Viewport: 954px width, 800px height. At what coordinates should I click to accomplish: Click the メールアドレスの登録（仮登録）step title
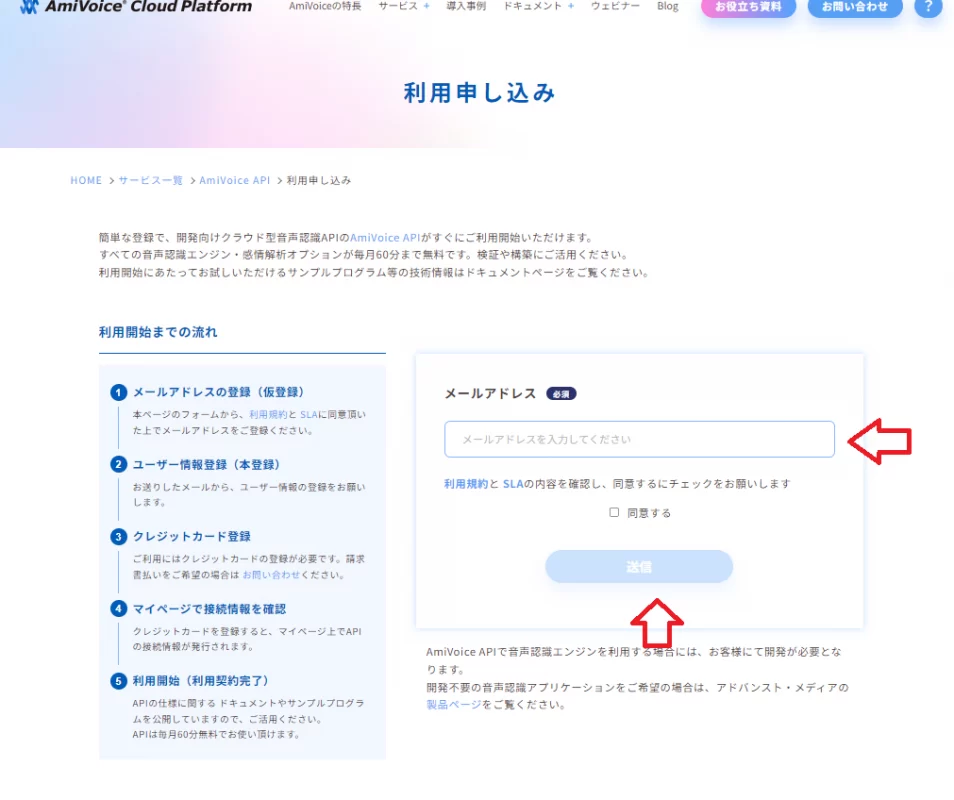218,392
